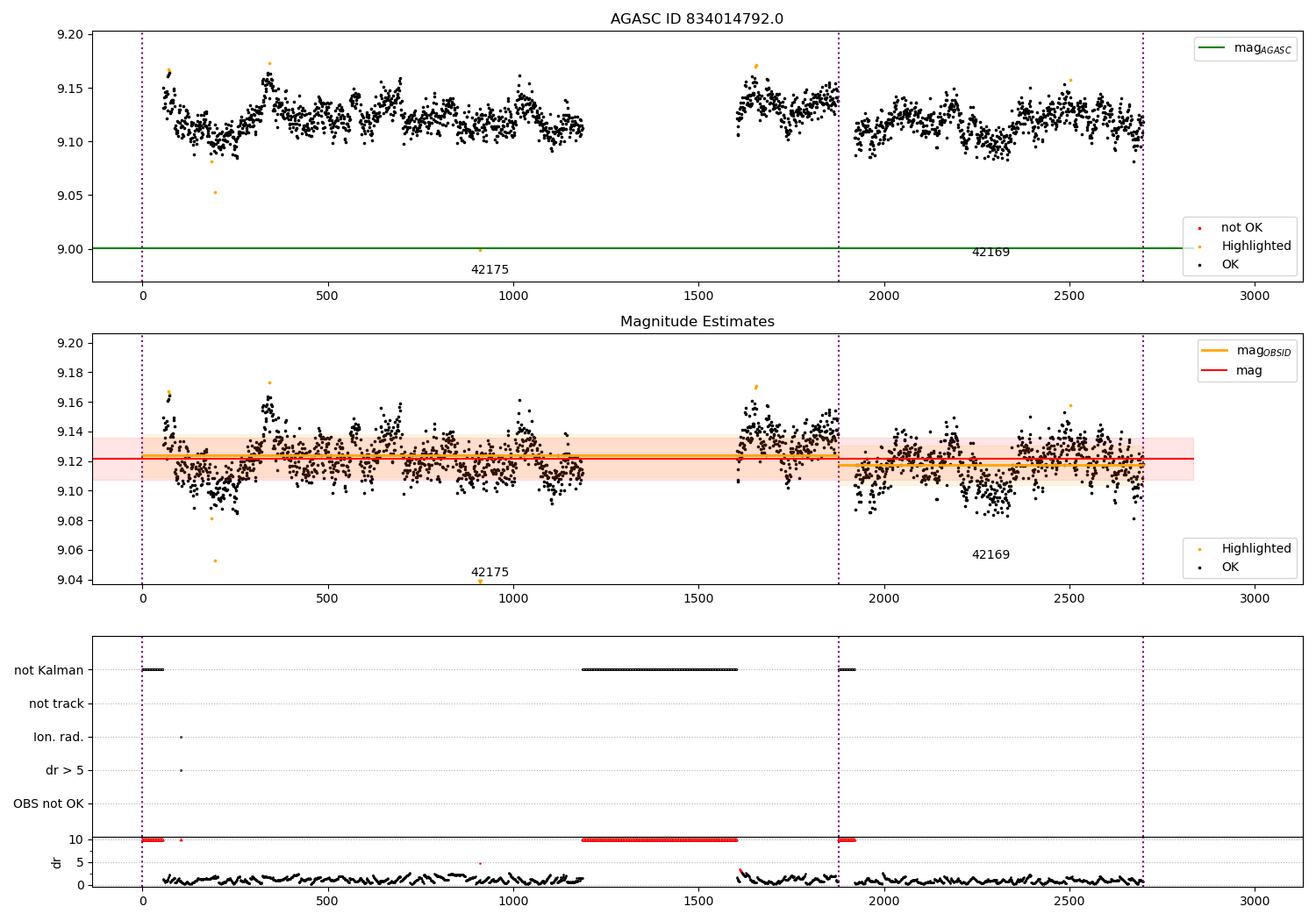Click the 'not Kalman' axis label
The height and width of the screenshot is (921, 1316).
[x=49, y=670]
